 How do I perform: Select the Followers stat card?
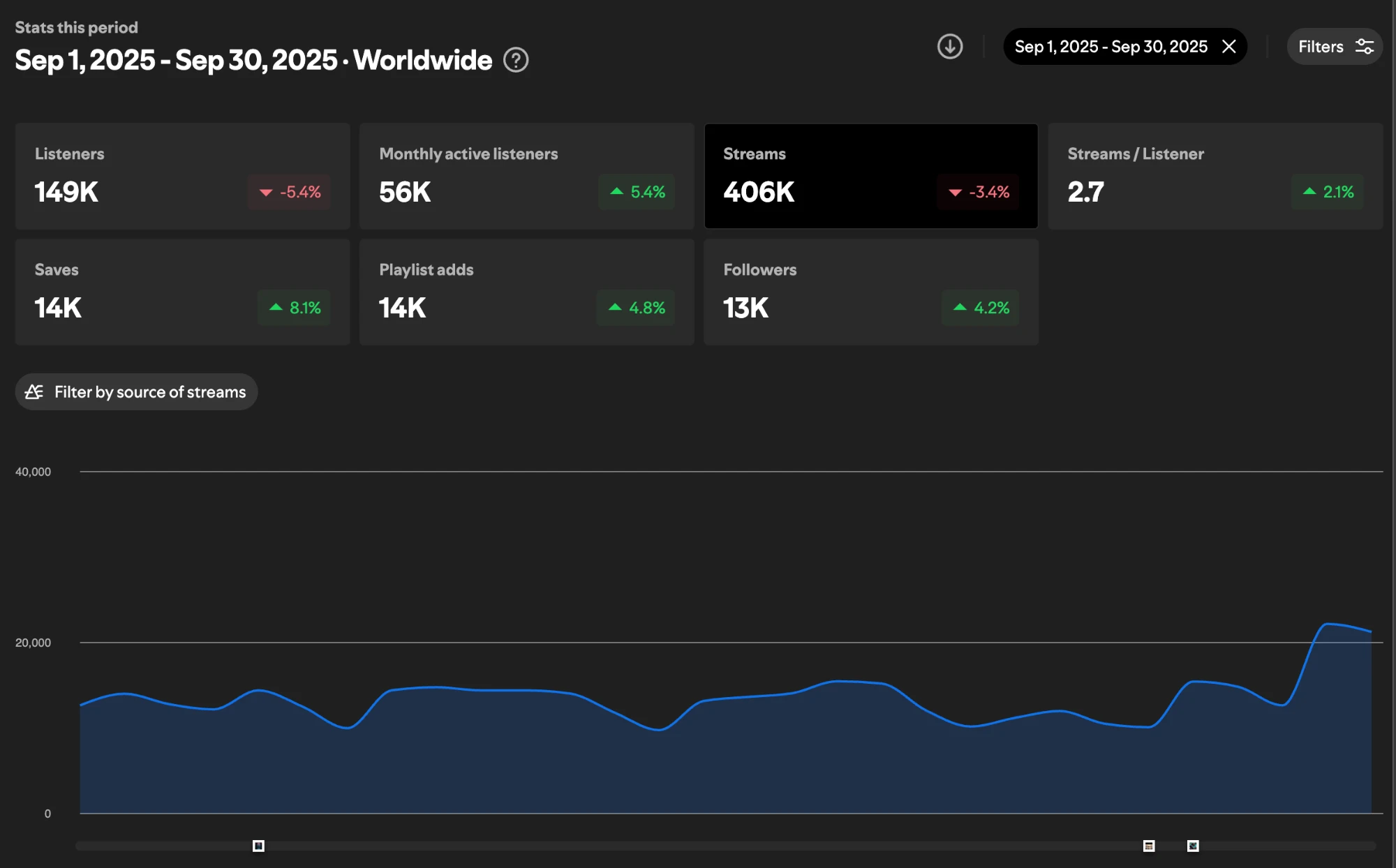coord(871,292)
